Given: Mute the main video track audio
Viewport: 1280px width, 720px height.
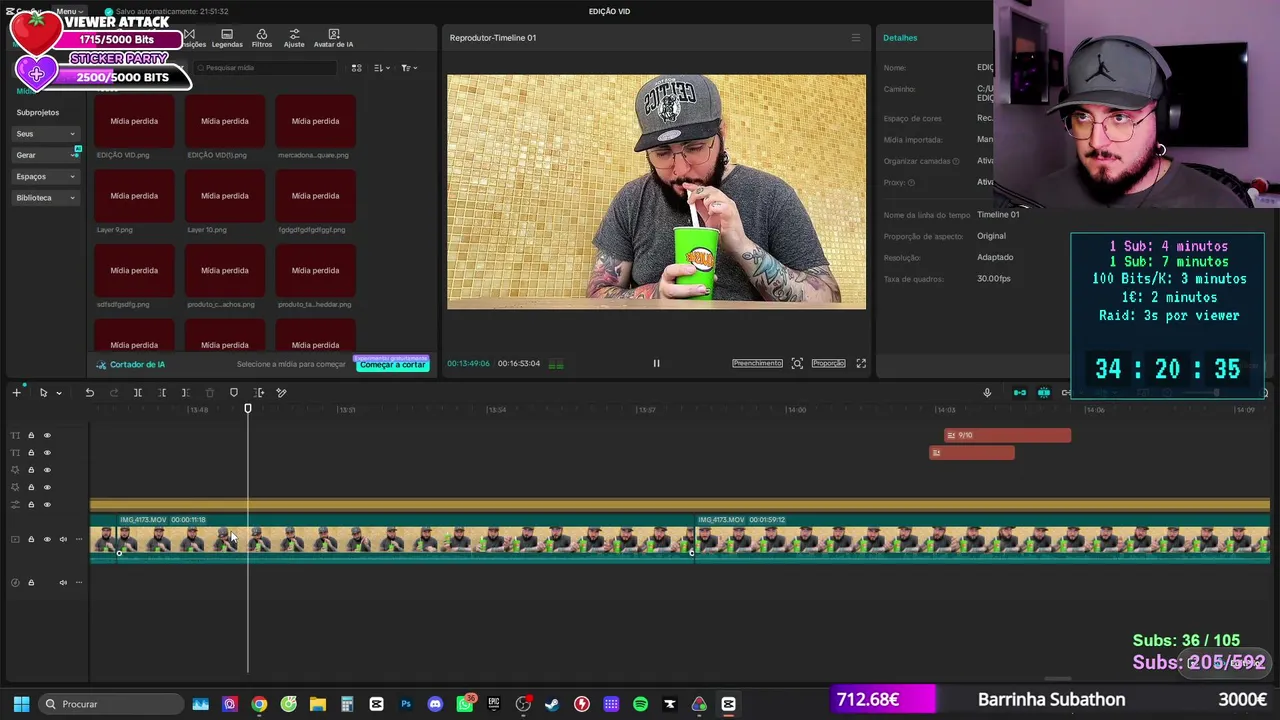Looking at the screenshot, I should [x=63, y=540].
